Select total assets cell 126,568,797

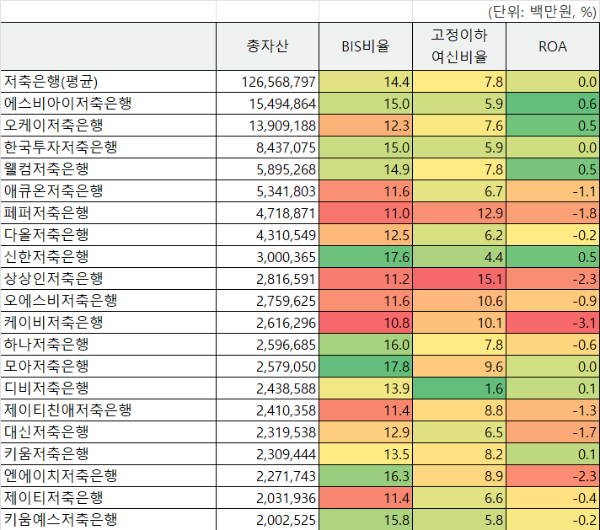267,82
